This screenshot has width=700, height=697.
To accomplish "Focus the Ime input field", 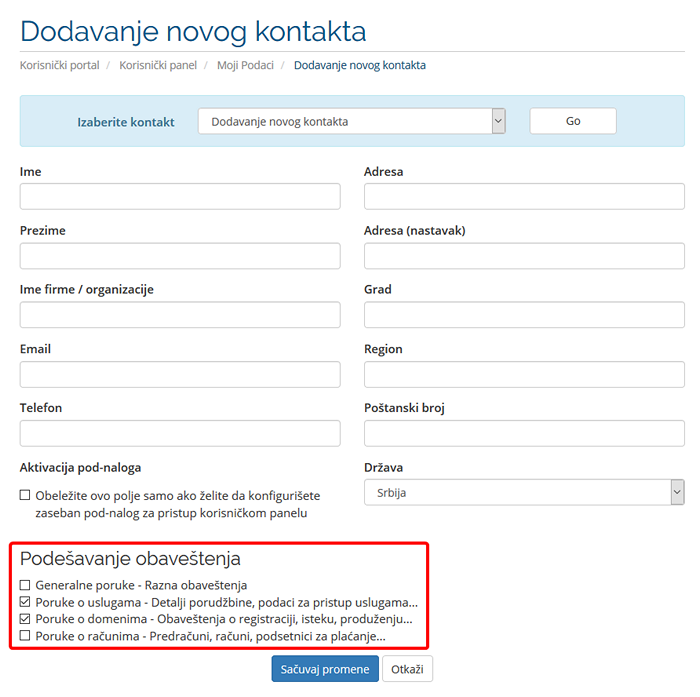I will coord(180,197).
